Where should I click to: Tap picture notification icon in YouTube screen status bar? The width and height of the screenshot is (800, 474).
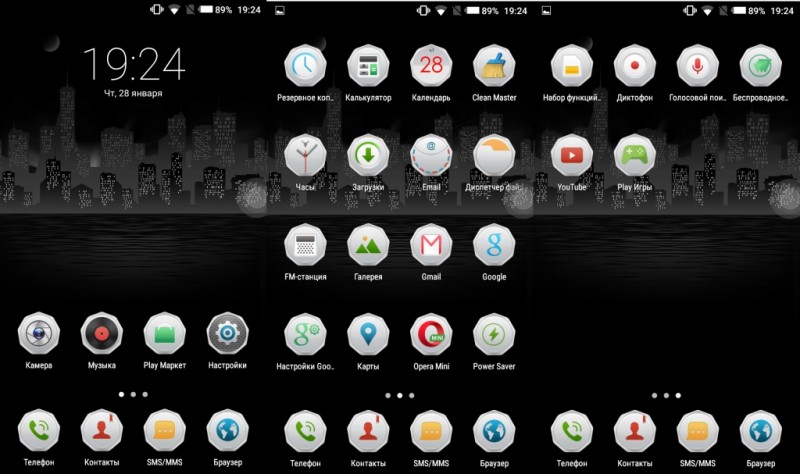click(546, 10)
